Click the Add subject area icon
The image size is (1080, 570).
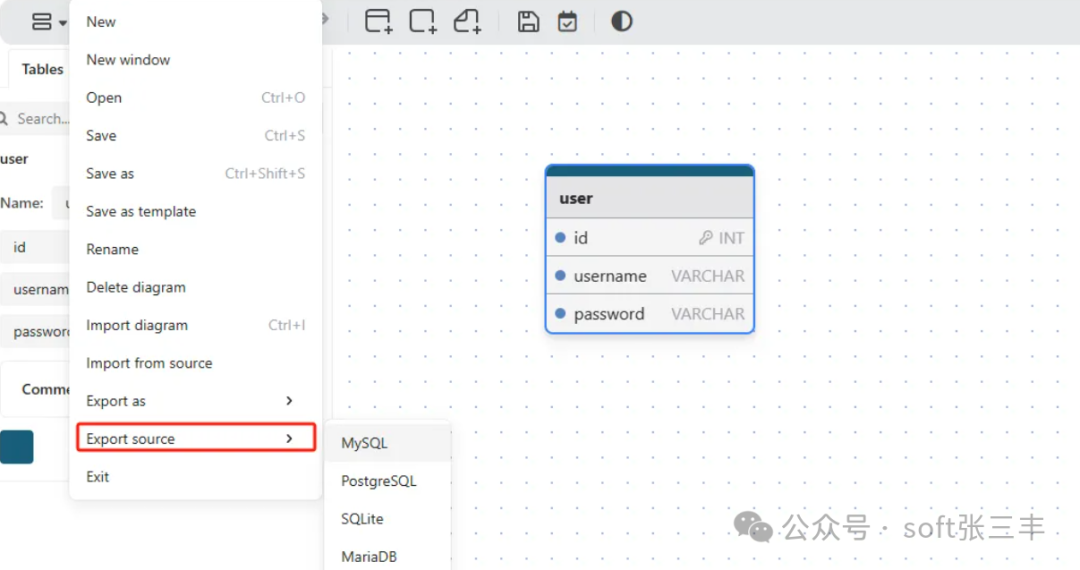point(423,21)
